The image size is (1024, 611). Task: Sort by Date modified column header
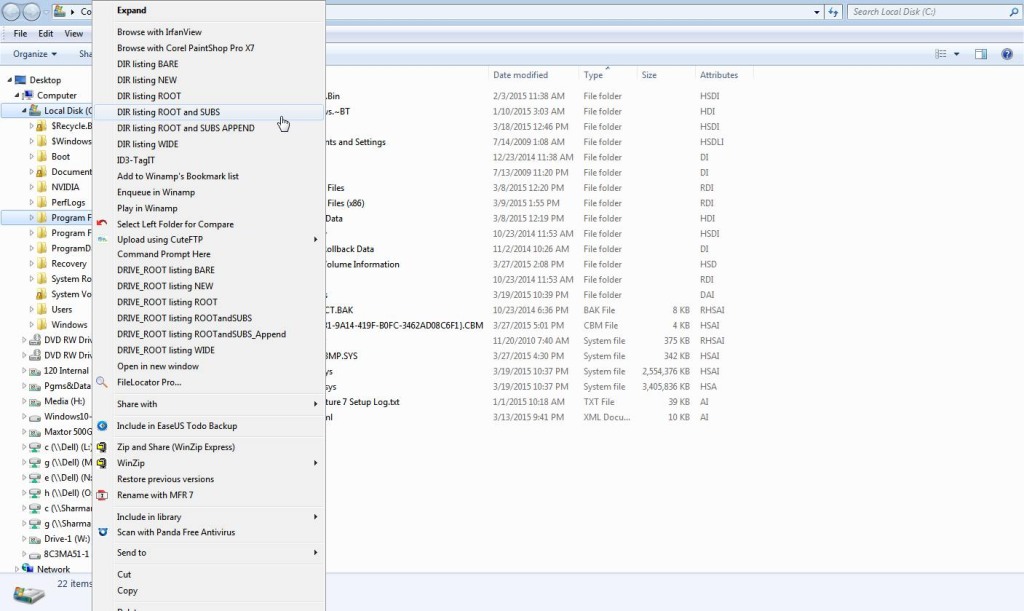point(521,75)
